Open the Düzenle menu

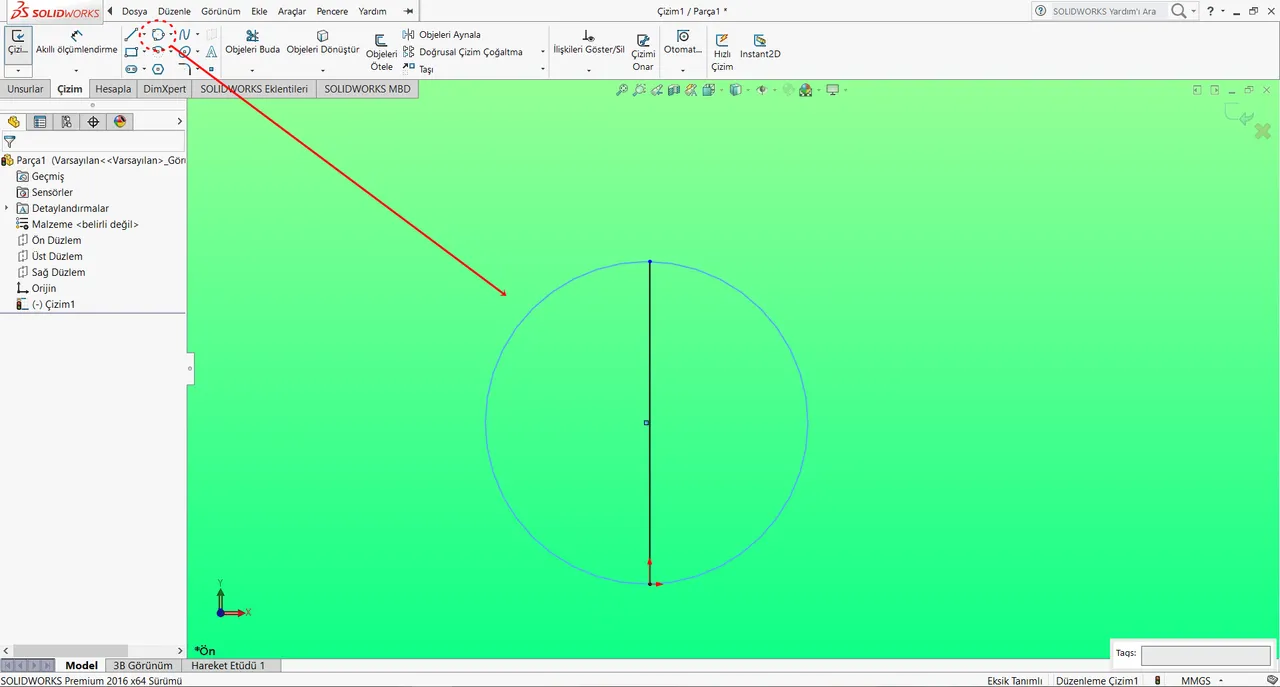(x=174, y=11)
